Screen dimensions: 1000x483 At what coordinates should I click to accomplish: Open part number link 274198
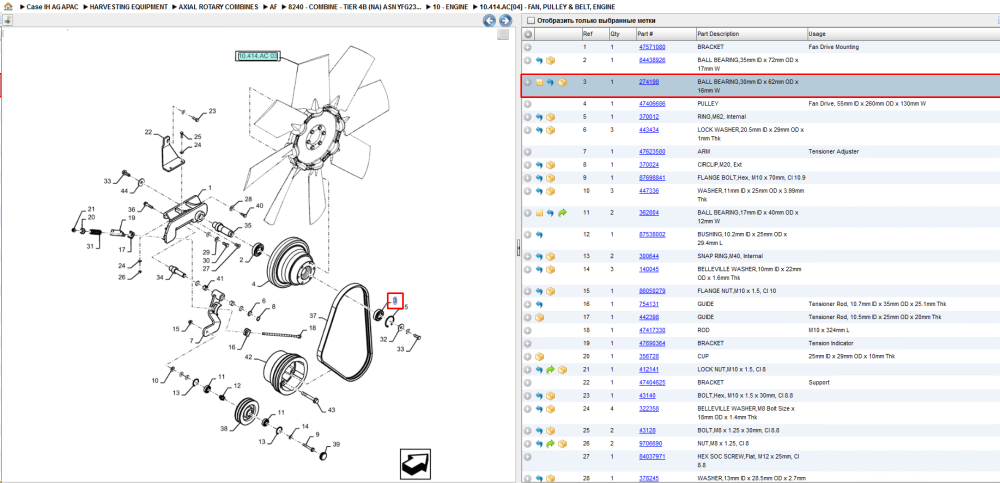pos(649,82)
